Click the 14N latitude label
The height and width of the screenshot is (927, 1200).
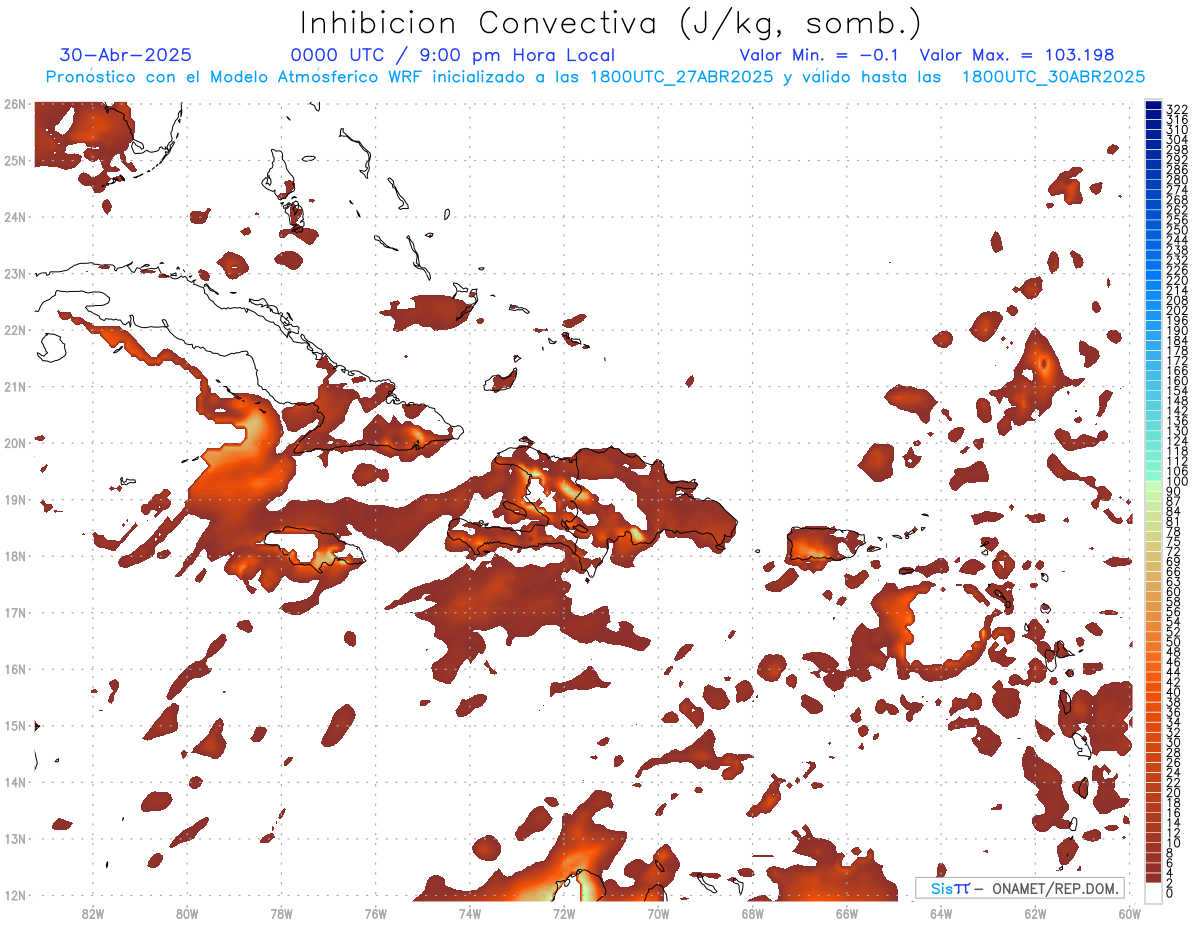(x=15, y=782)
